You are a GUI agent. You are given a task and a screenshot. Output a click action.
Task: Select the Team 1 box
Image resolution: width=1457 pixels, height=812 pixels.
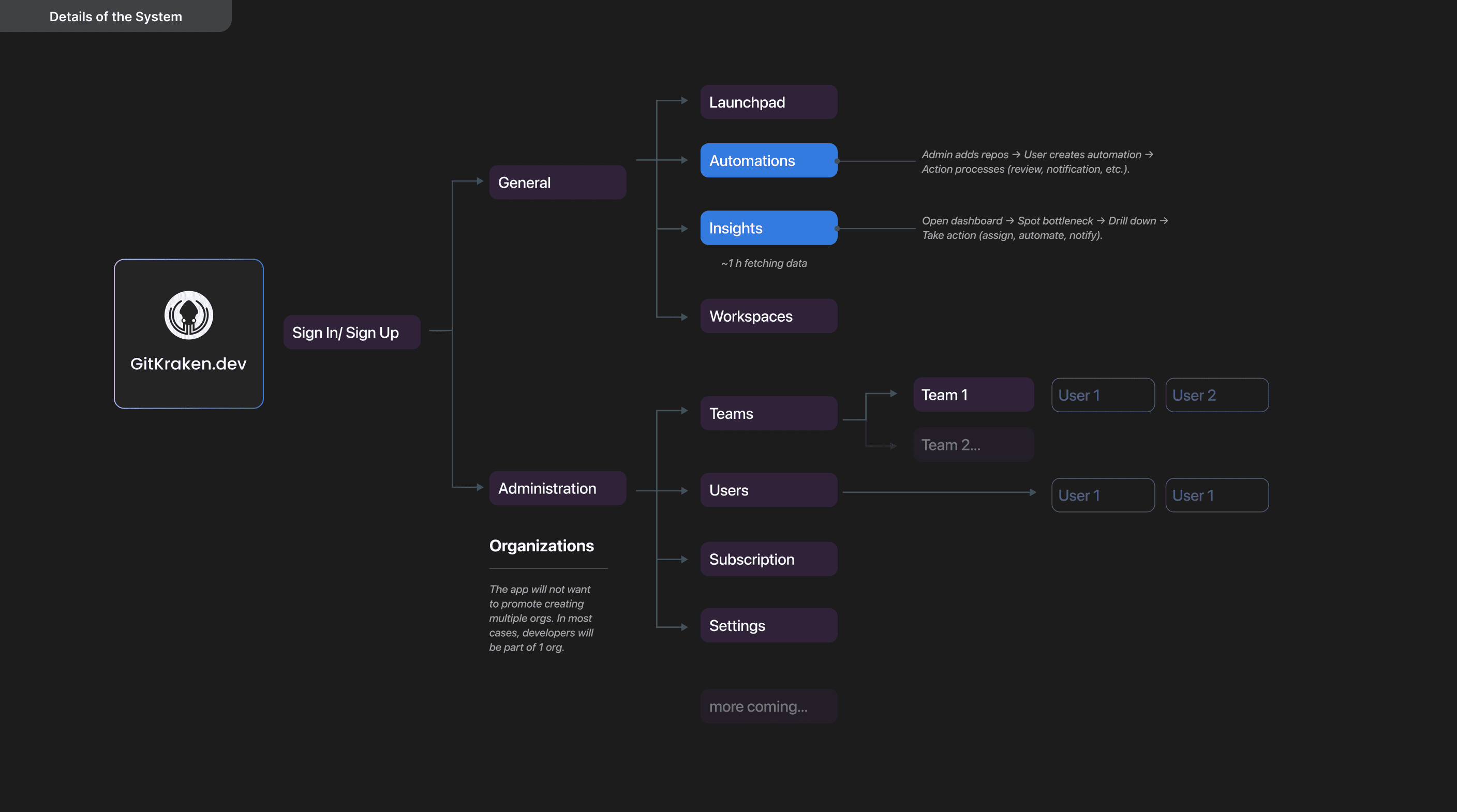click(x=973, y=395)
